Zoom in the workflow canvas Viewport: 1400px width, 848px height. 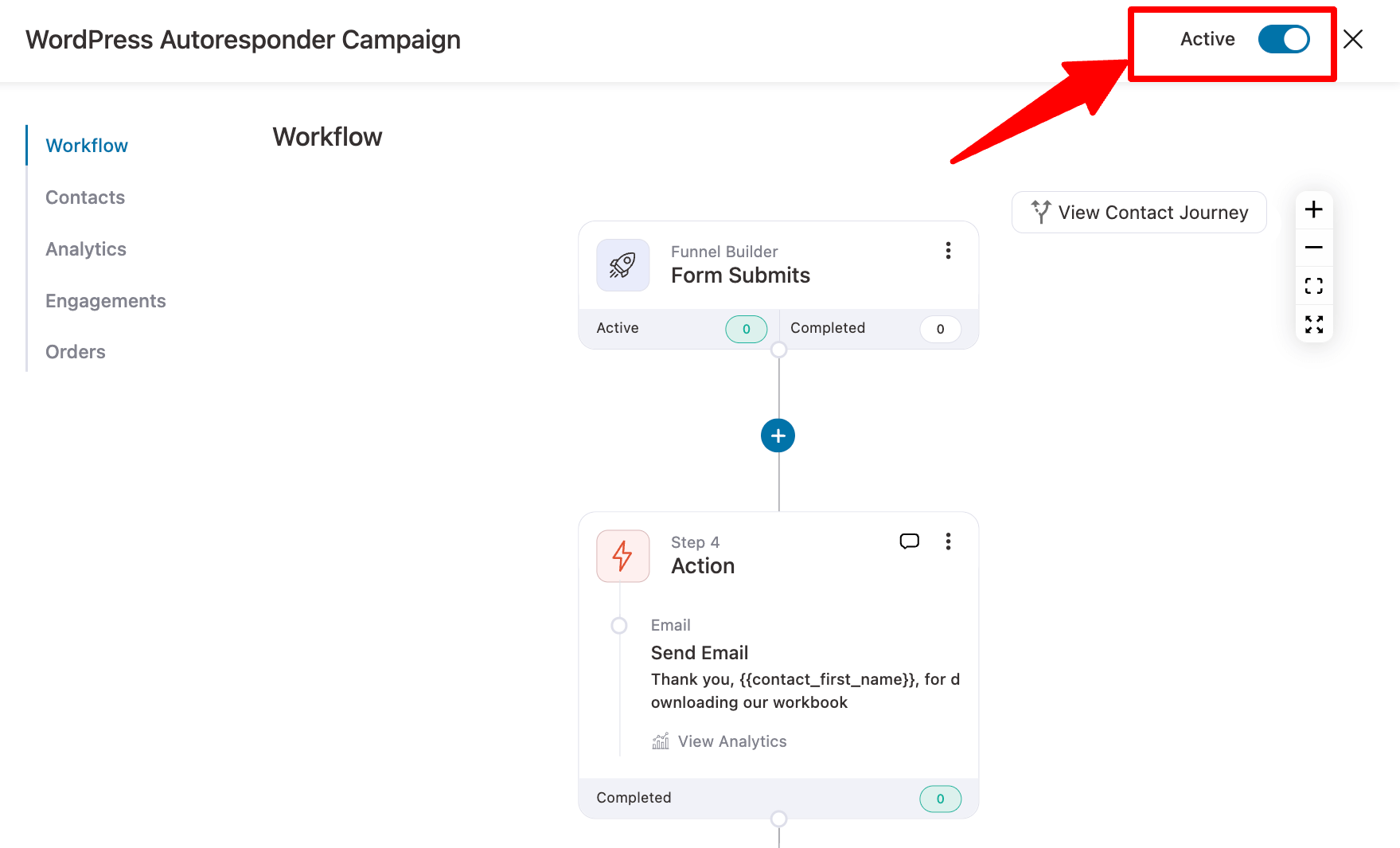pos(1314,209)
